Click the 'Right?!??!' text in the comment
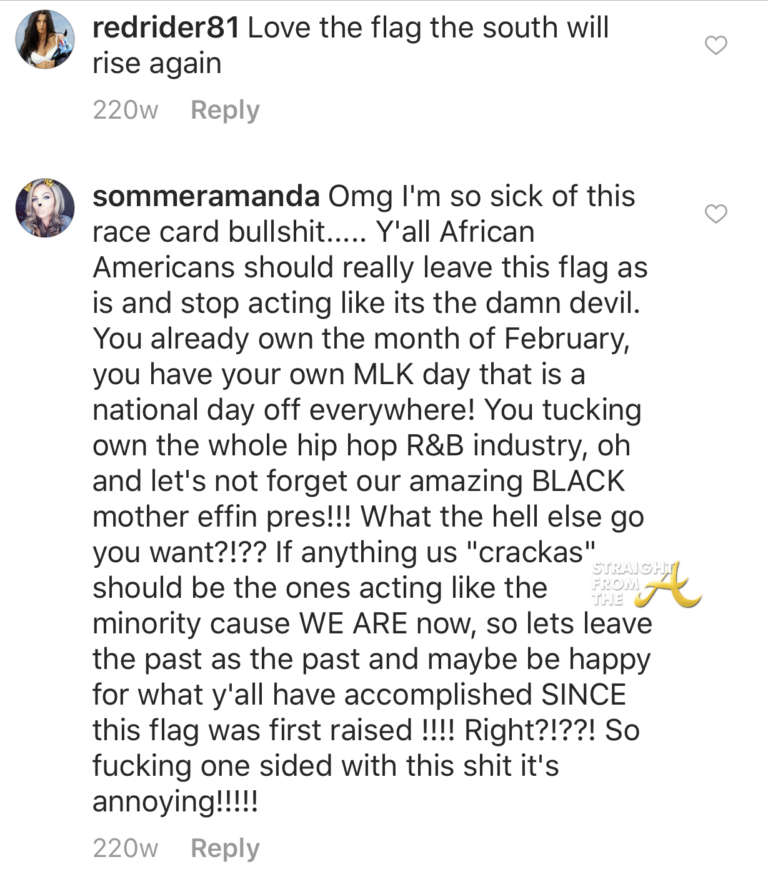The width and height of the screenshot is (768, 887). pyautogui.click(x=536, y=730)
